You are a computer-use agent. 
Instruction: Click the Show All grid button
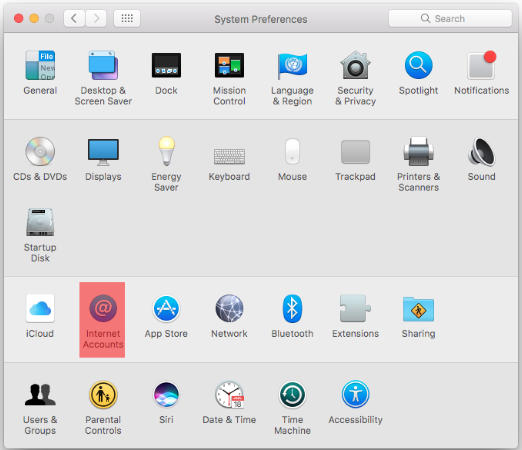click(127, 18)
